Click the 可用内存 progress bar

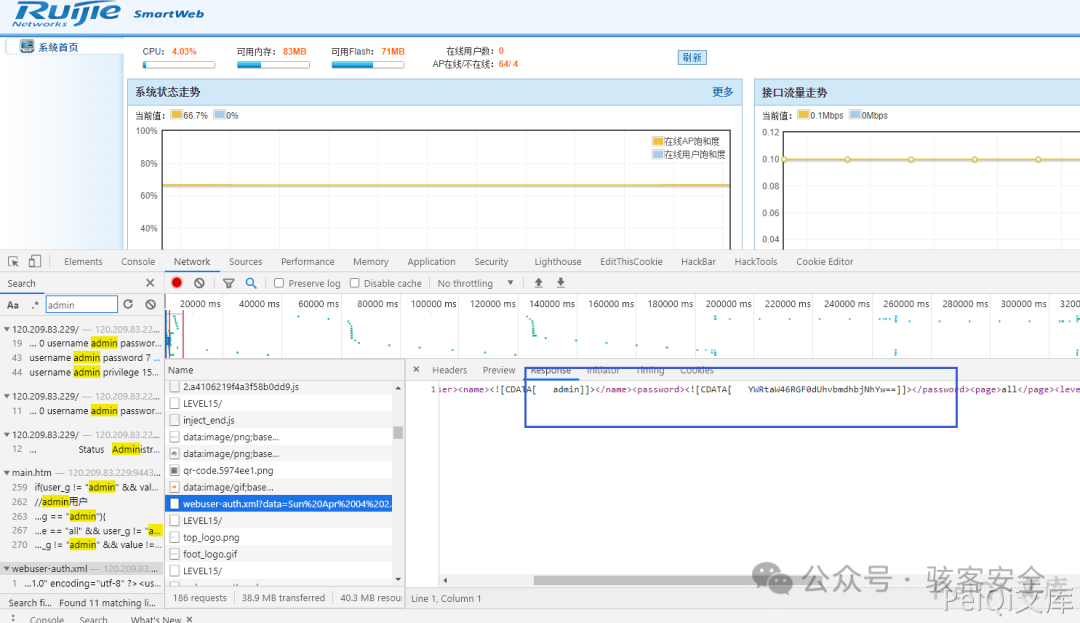pos(273,65)
